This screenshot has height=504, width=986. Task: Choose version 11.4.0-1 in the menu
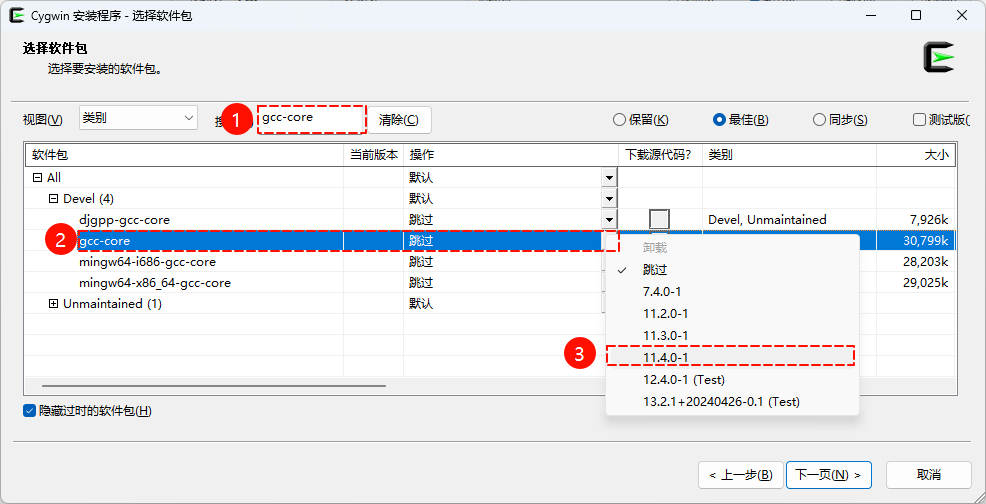(732, 357)
